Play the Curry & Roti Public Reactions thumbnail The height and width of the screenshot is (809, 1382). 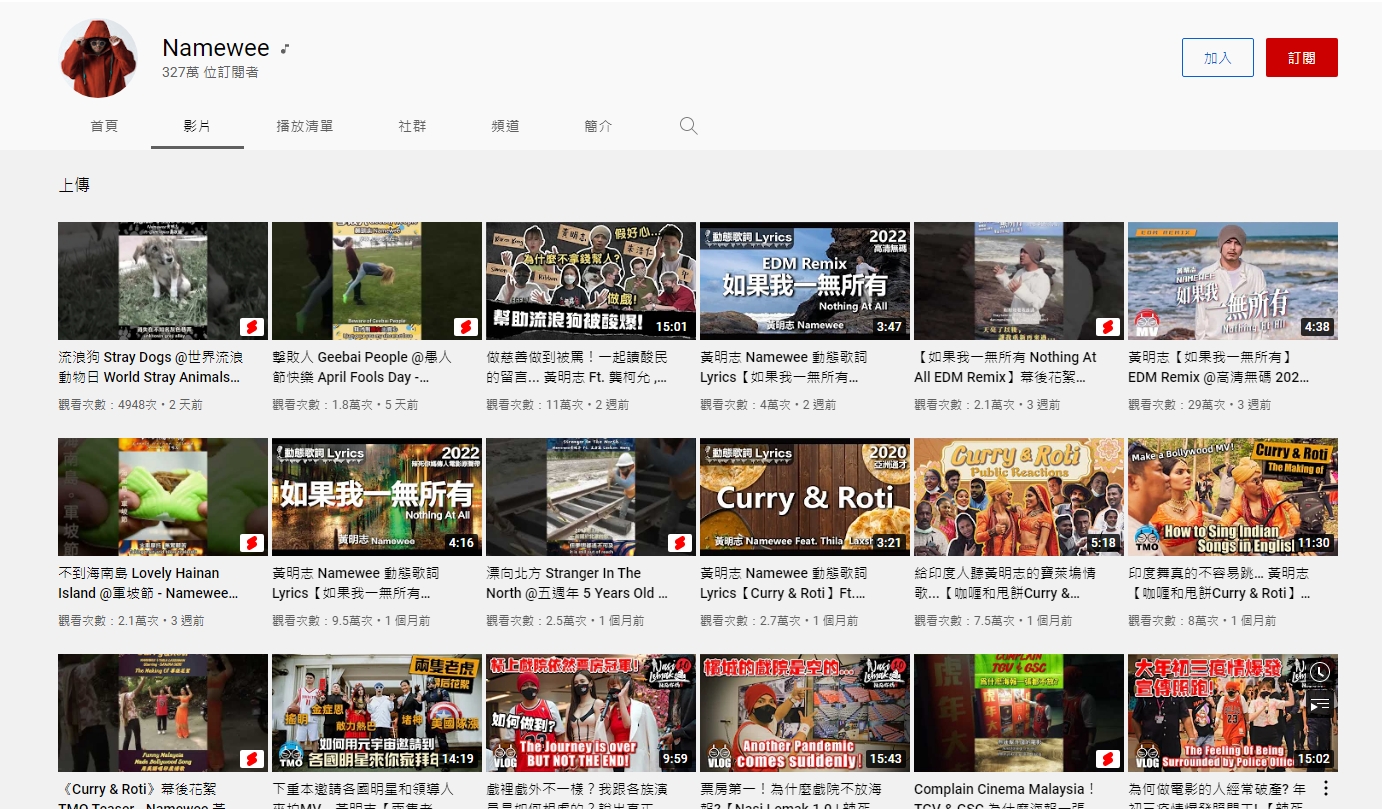coord(1019,497)
